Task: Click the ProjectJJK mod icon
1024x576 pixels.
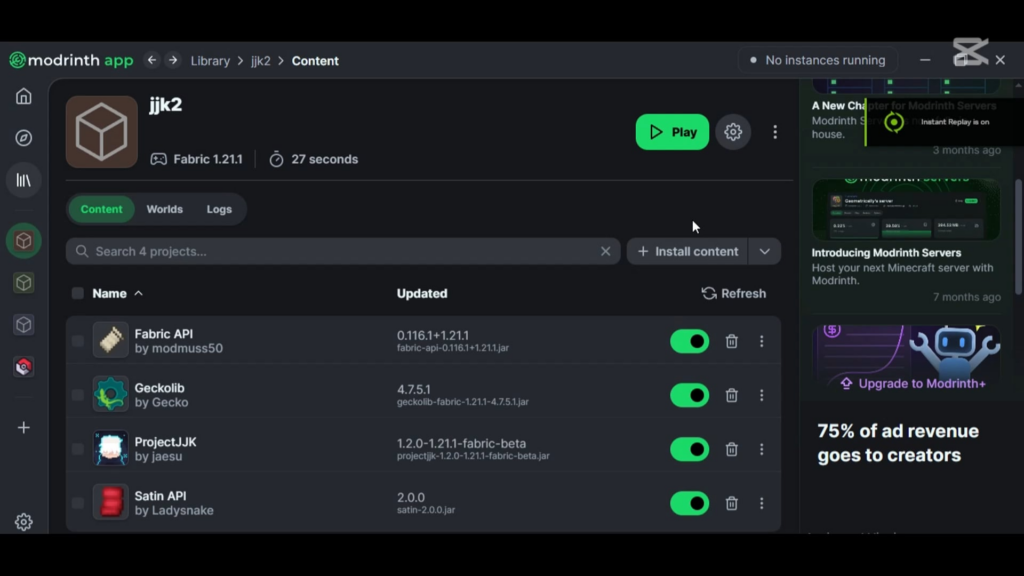Action: pos(110,449)
